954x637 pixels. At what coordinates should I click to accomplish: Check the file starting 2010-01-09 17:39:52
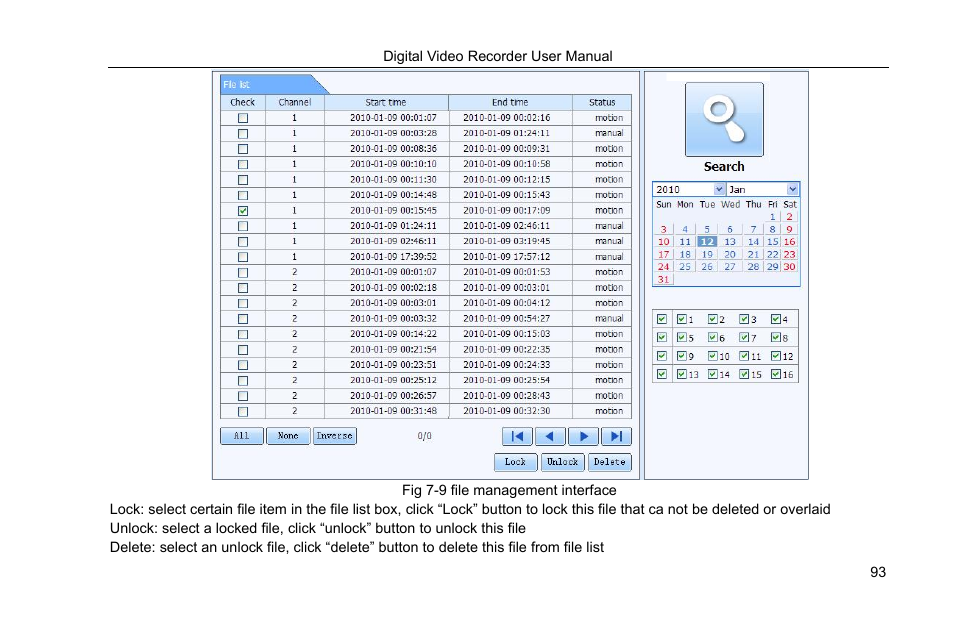[x=243, y=257]
